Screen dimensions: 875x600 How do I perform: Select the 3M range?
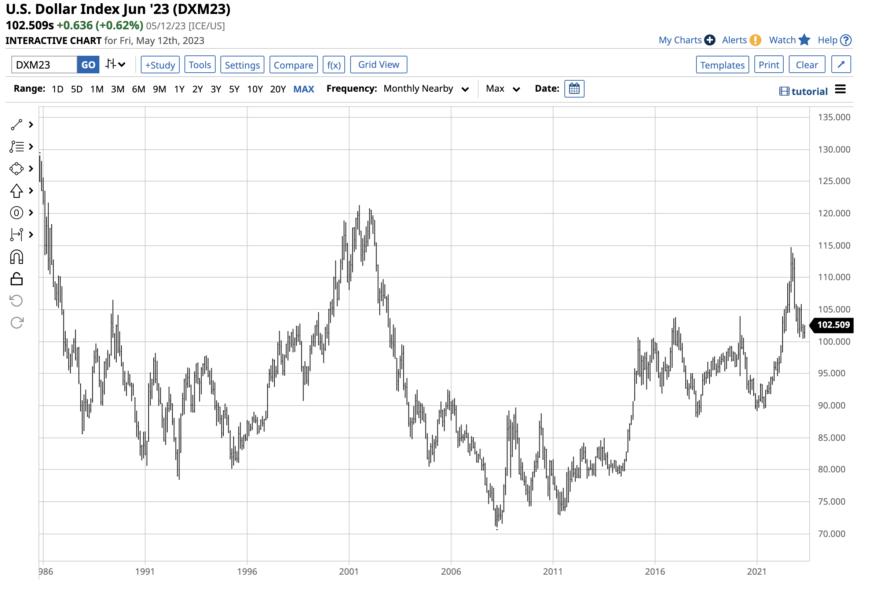click(118, 89)
